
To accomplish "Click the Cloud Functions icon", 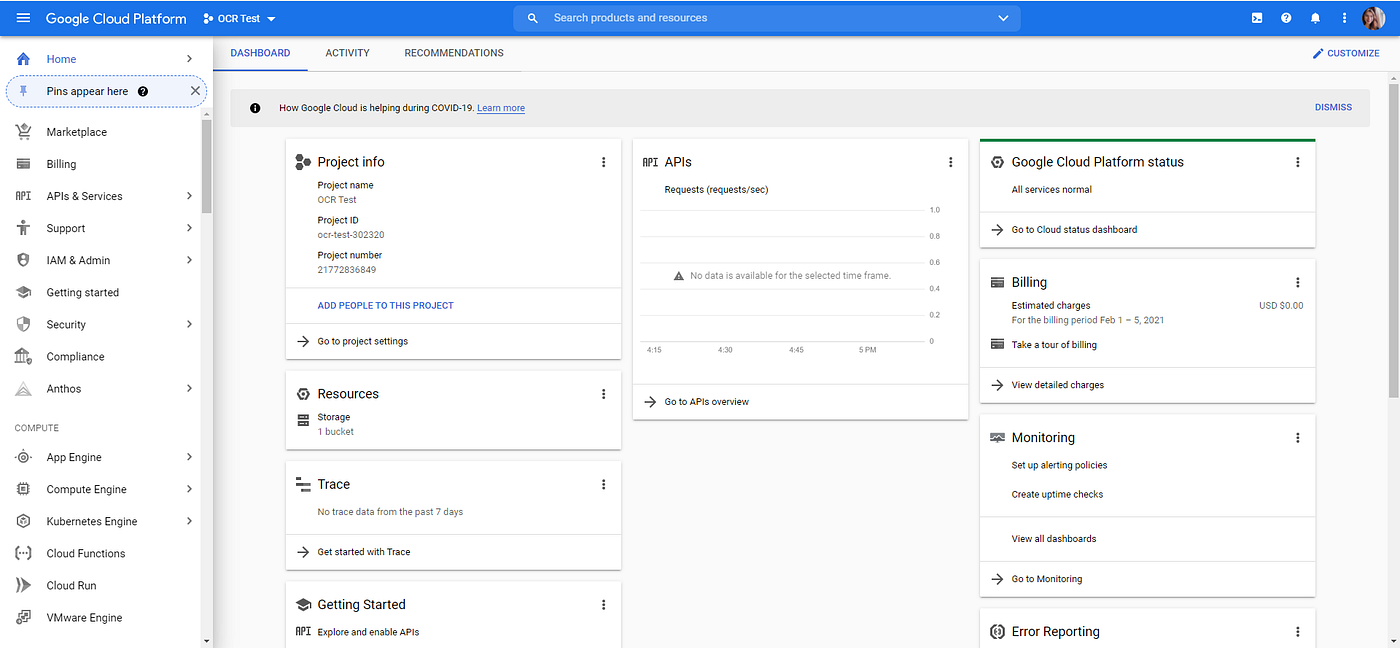I will 22,553.
